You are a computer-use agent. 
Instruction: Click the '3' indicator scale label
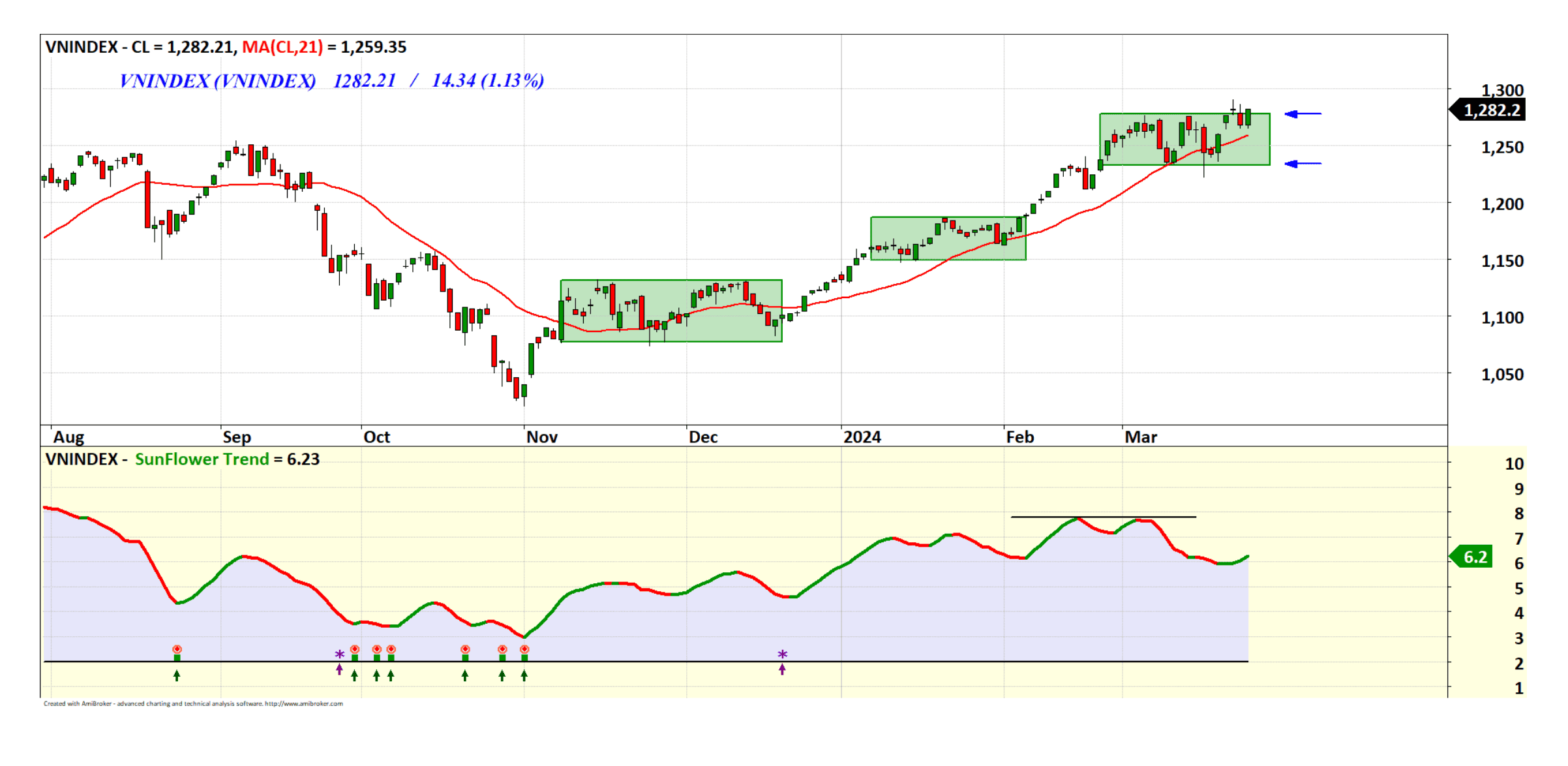coord(1519,639)
